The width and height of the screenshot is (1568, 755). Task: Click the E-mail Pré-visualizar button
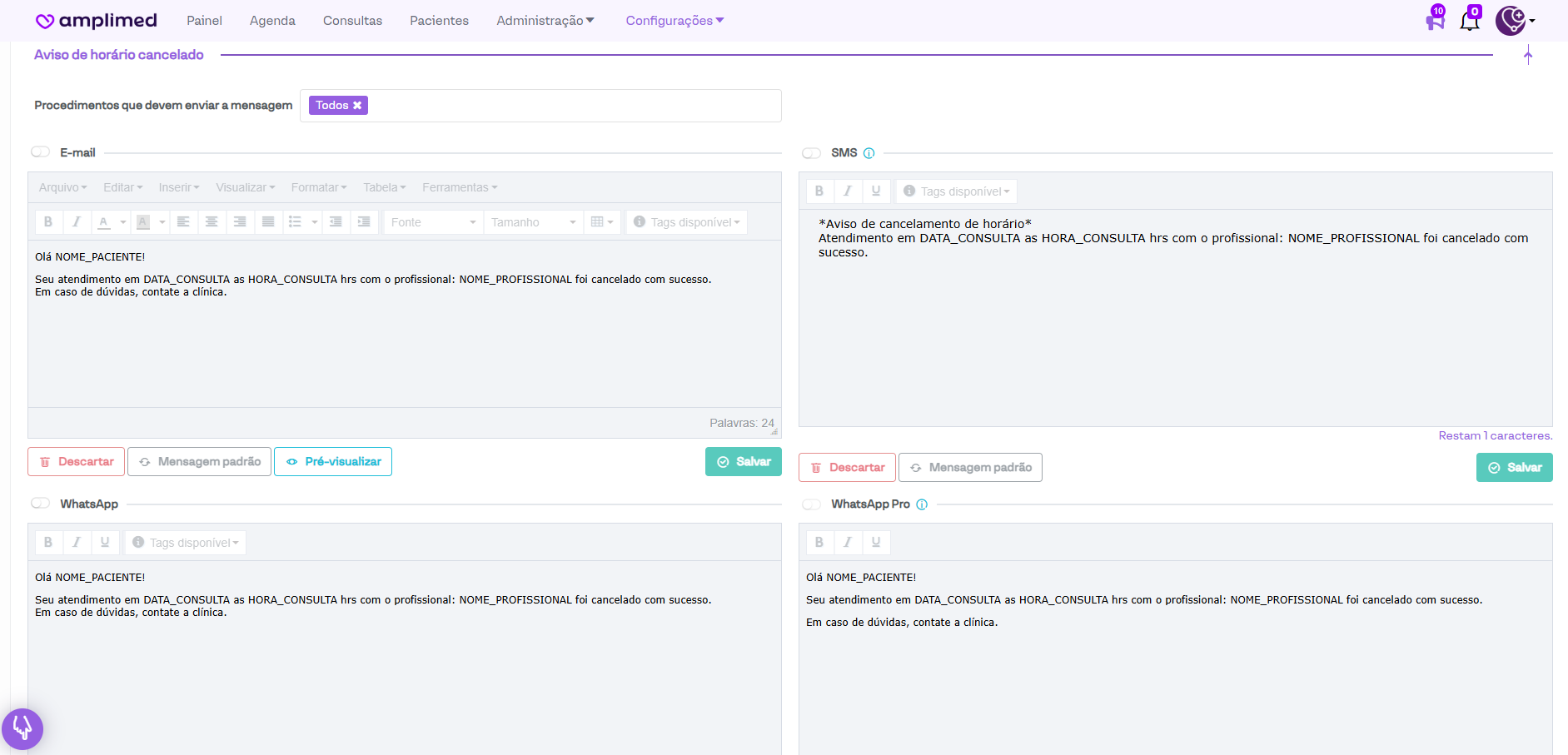(x=333, y=461)
